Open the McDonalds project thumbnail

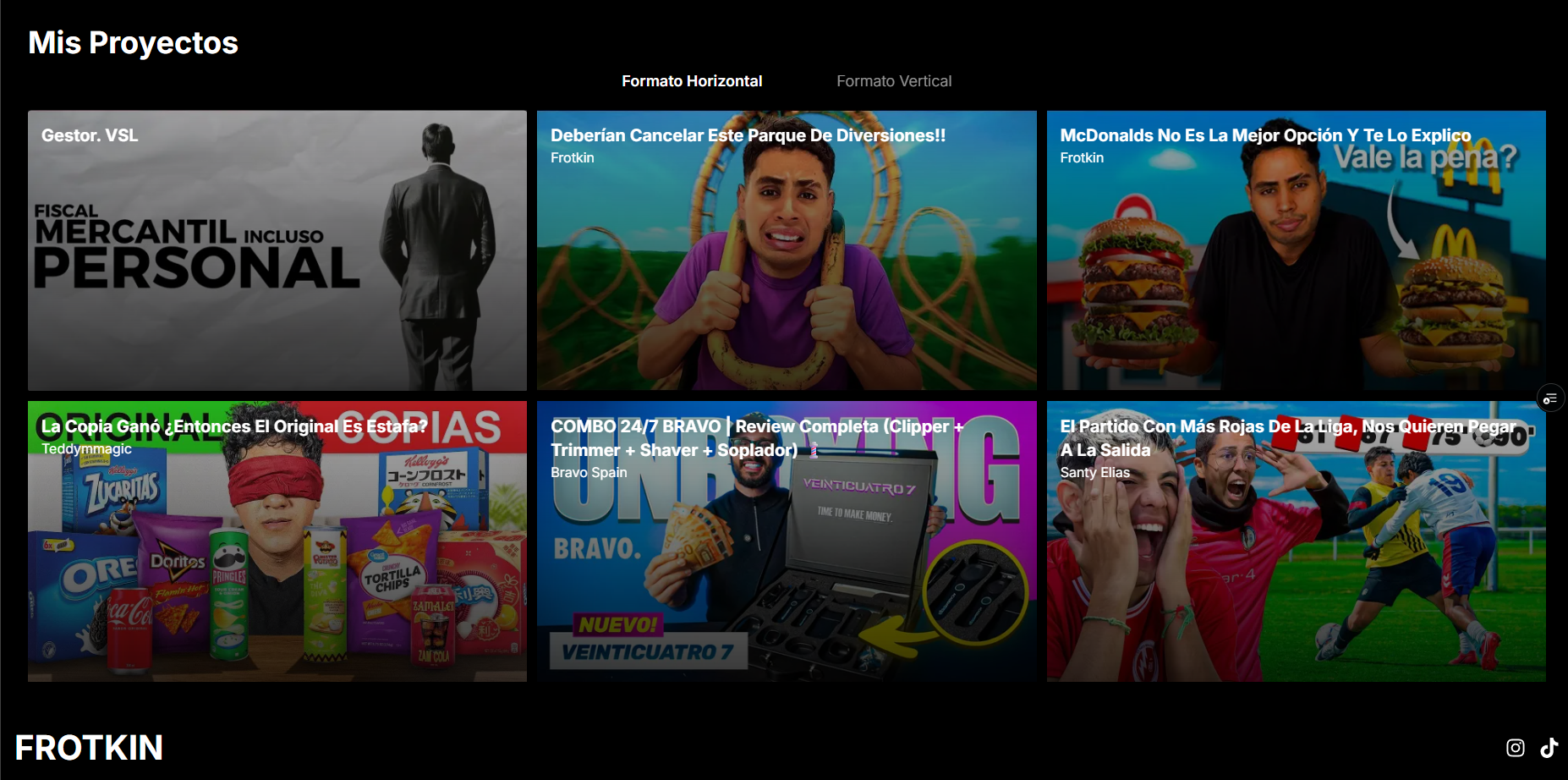coord(1297,250)
